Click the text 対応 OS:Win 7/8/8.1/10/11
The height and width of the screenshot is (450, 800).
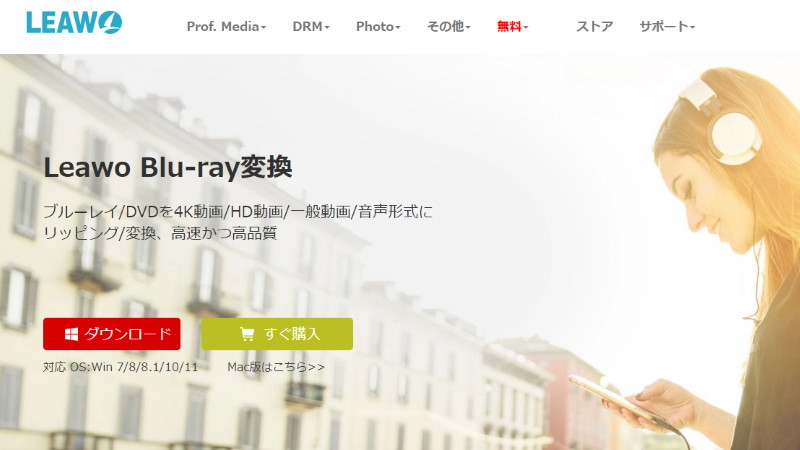120,367
